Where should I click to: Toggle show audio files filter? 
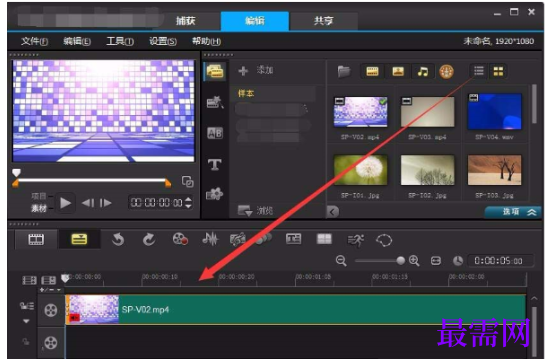(423, 71)
